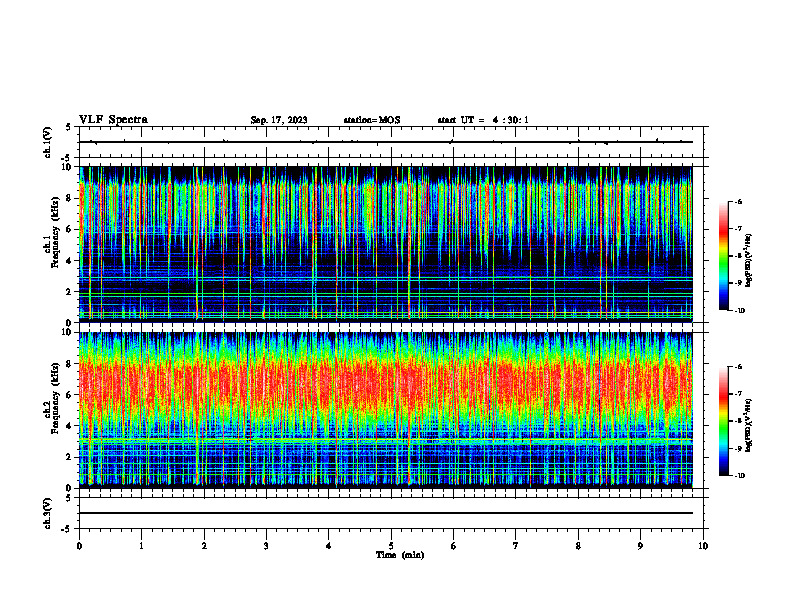The height and width of the screenshot is (612, 792).
Task: Click inside the ch.2 spectrogram panel
Action: tap(386, 410)
